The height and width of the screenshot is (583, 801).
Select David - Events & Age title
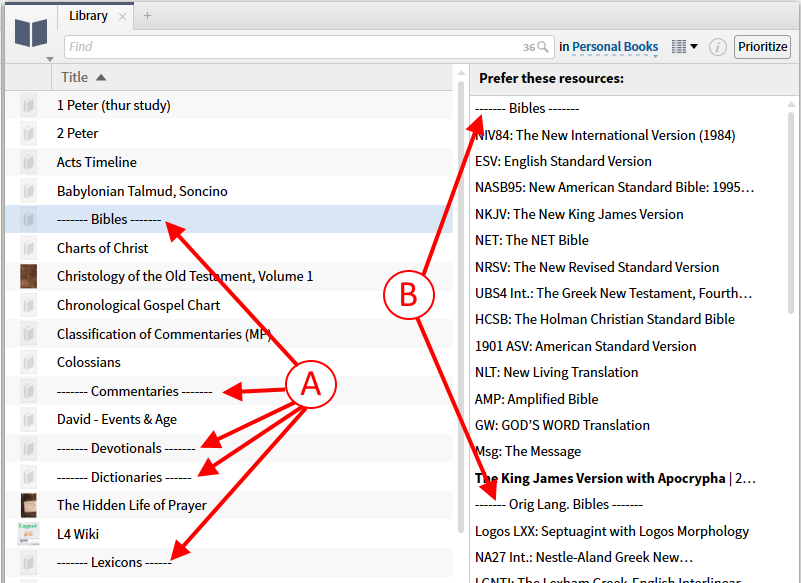pyautogui.click(x=116, y=419)
